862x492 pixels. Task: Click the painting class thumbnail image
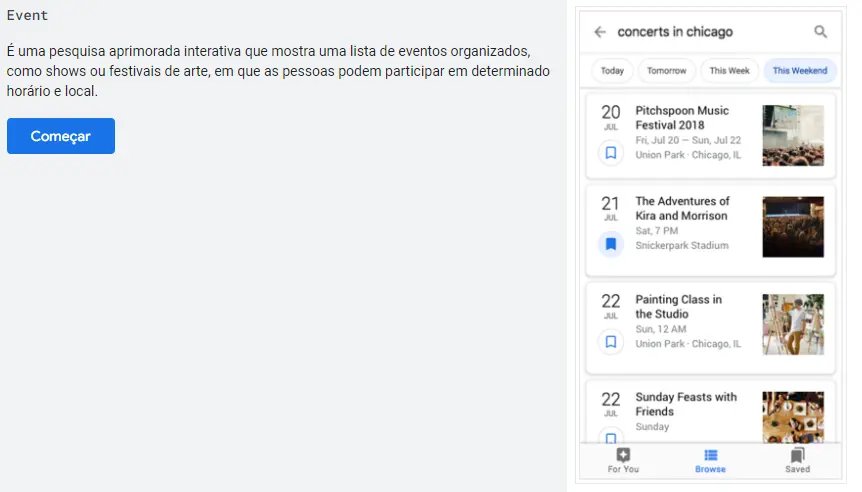(793, 324)
